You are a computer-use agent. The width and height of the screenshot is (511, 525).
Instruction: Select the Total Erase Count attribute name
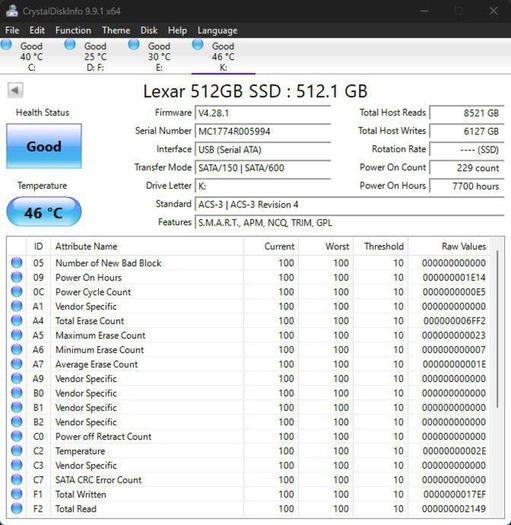(x=90, y=321)
